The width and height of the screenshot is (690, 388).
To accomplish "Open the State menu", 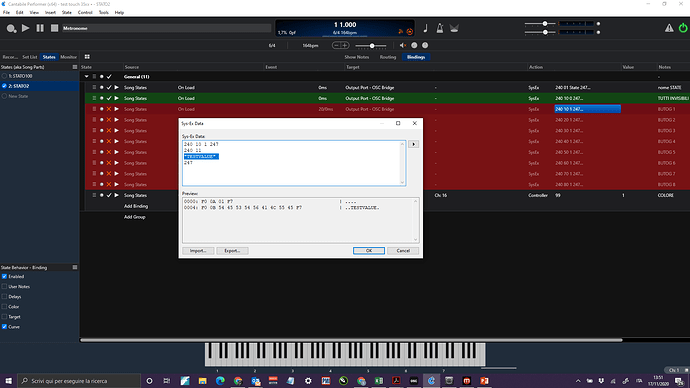I will (x=66, y=13).
